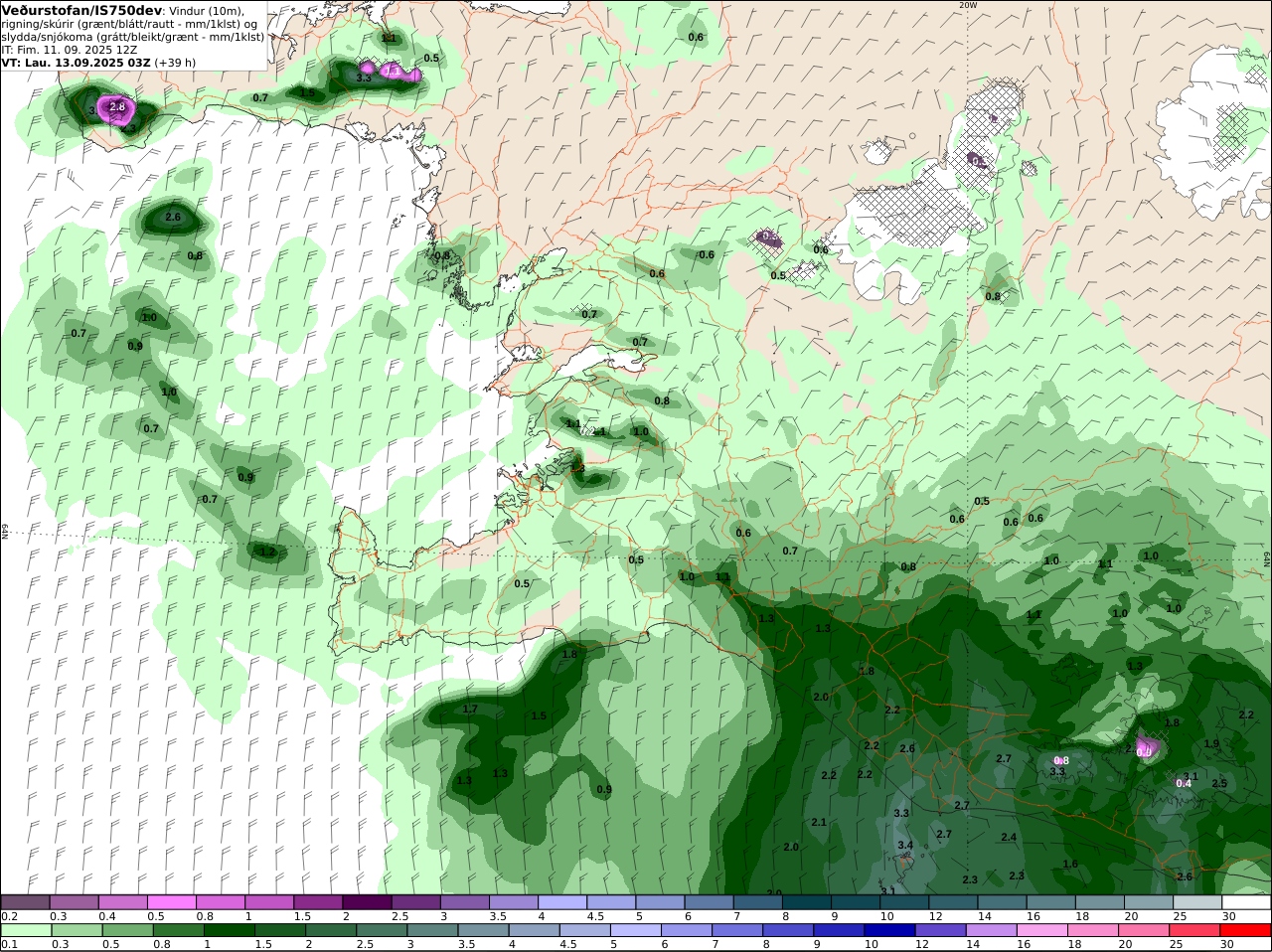Select the pale mint rain swatch at 0.1

(x=26, y=930)
